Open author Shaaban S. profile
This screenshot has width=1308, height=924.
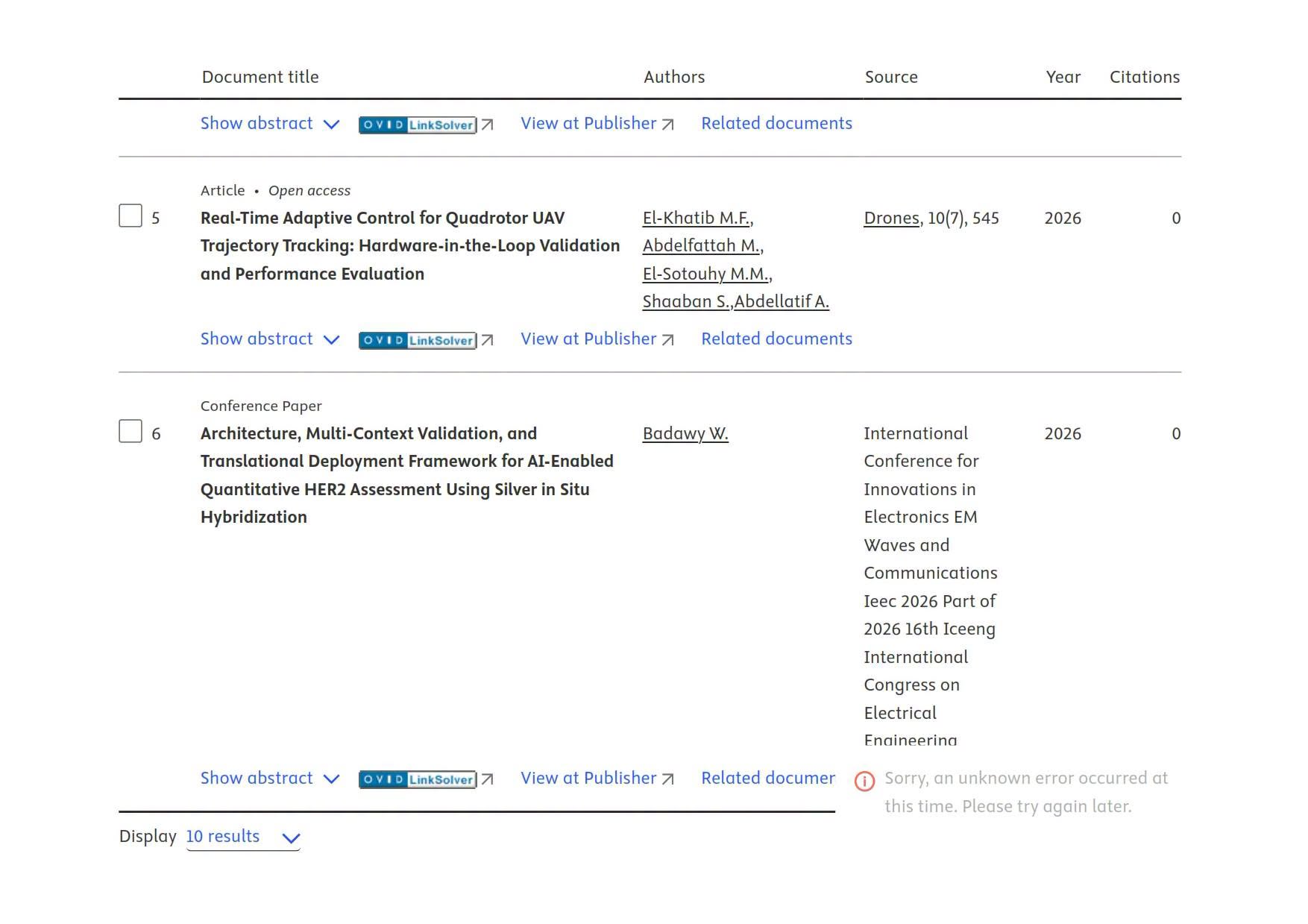point(686,302)
